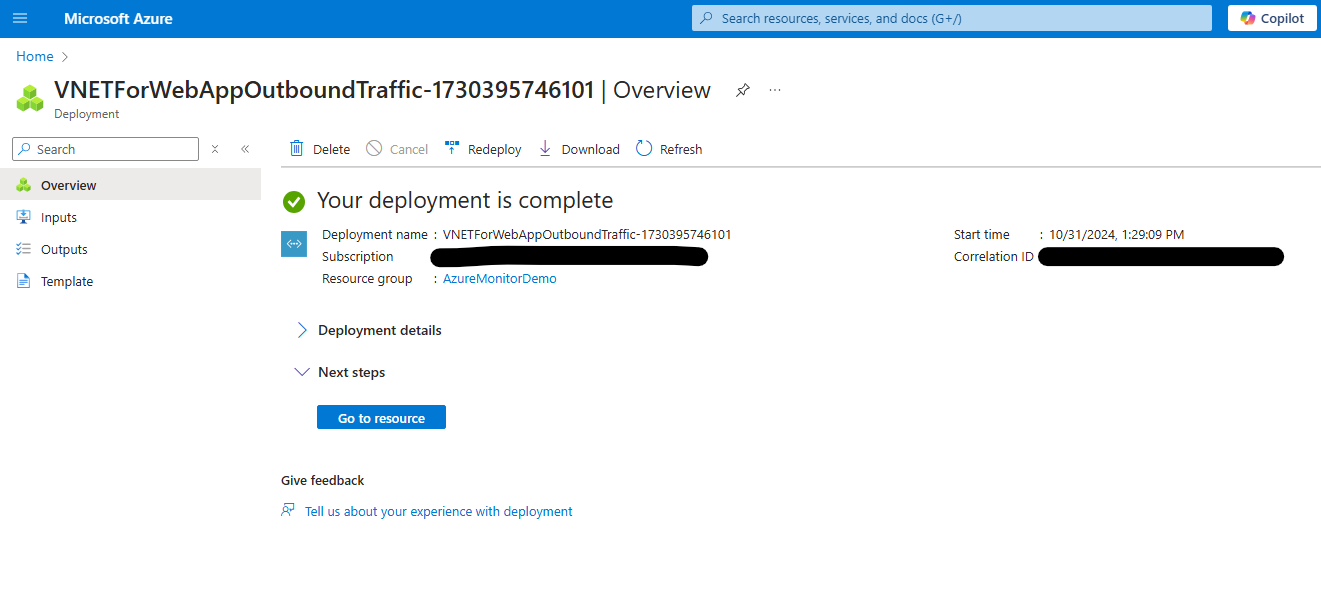Click the Delete trash can icon

[297, 149]
